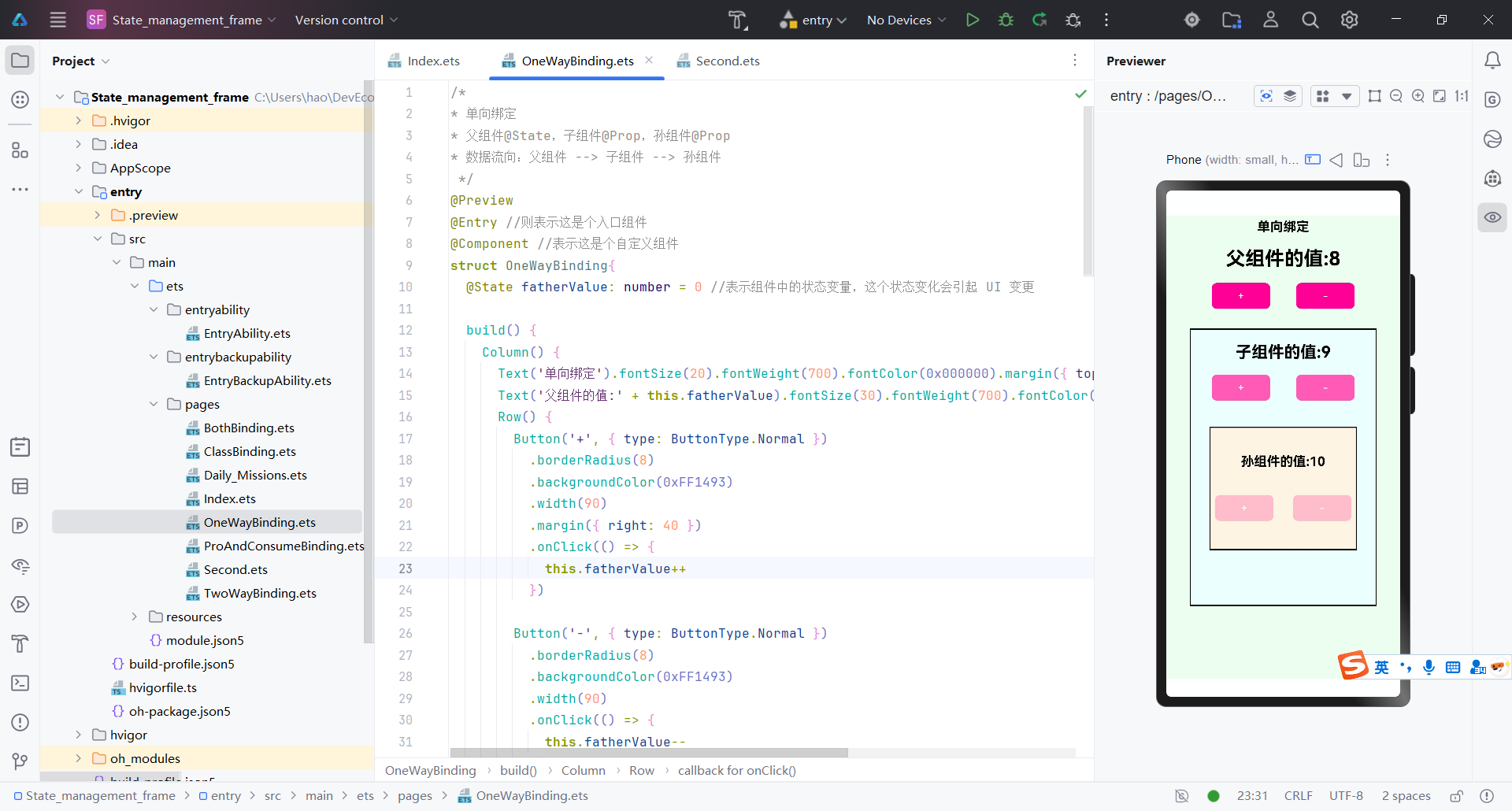
Task: Open the Notifications bell in right sidebar
Action: pos(1492,61)
